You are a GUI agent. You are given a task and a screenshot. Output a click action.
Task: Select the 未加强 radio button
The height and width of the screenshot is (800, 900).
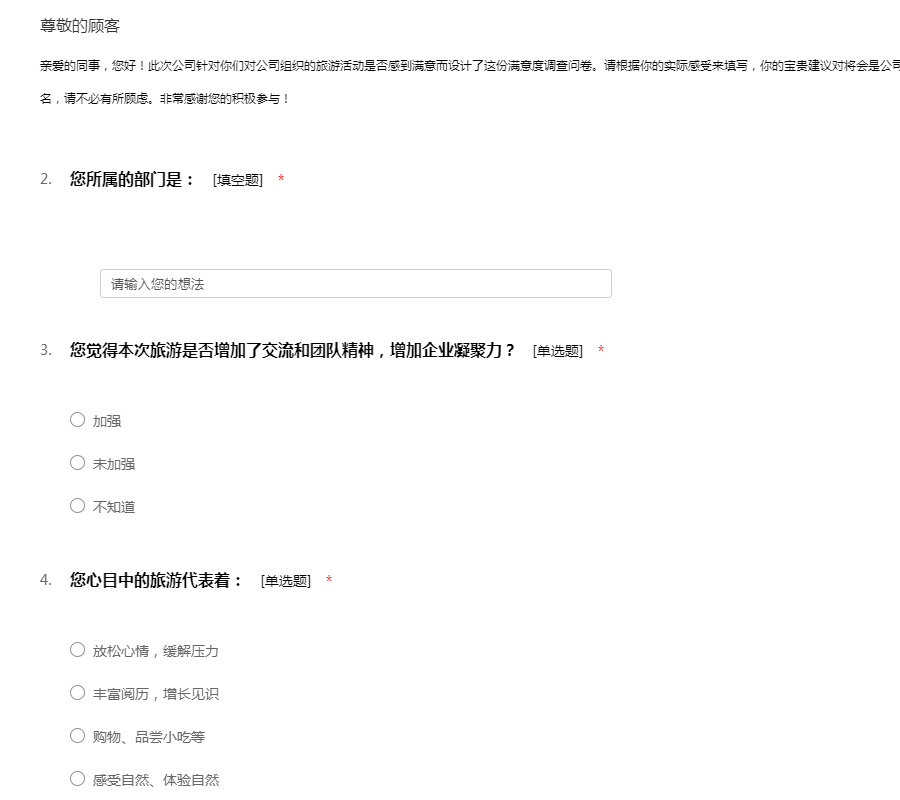click(77, 463)
